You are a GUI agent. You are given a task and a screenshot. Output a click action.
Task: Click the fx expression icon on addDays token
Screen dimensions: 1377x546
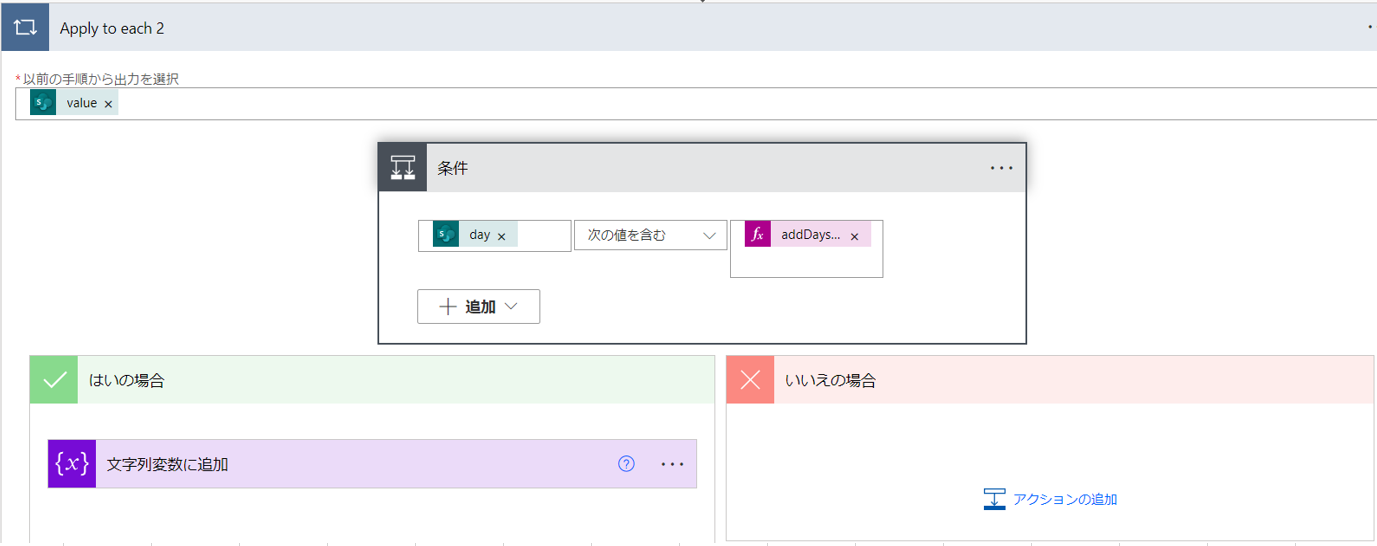(758, 235)
